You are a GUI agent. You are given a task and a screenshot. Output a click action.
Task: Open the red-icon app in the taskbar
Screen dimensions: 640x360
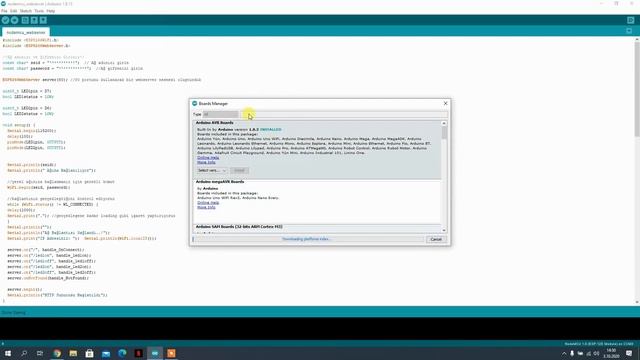pyautogui.click(x=138, y=353)
